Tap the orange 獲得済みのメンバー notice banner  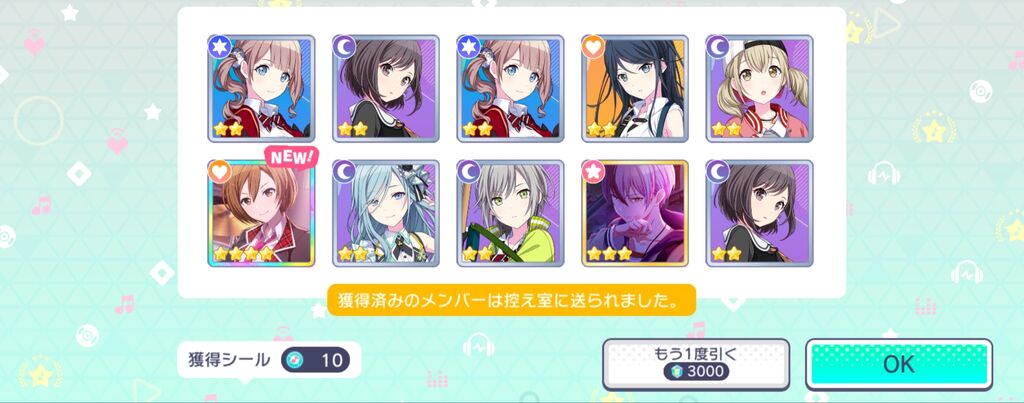pyautogui.click(x=511, y=300)
